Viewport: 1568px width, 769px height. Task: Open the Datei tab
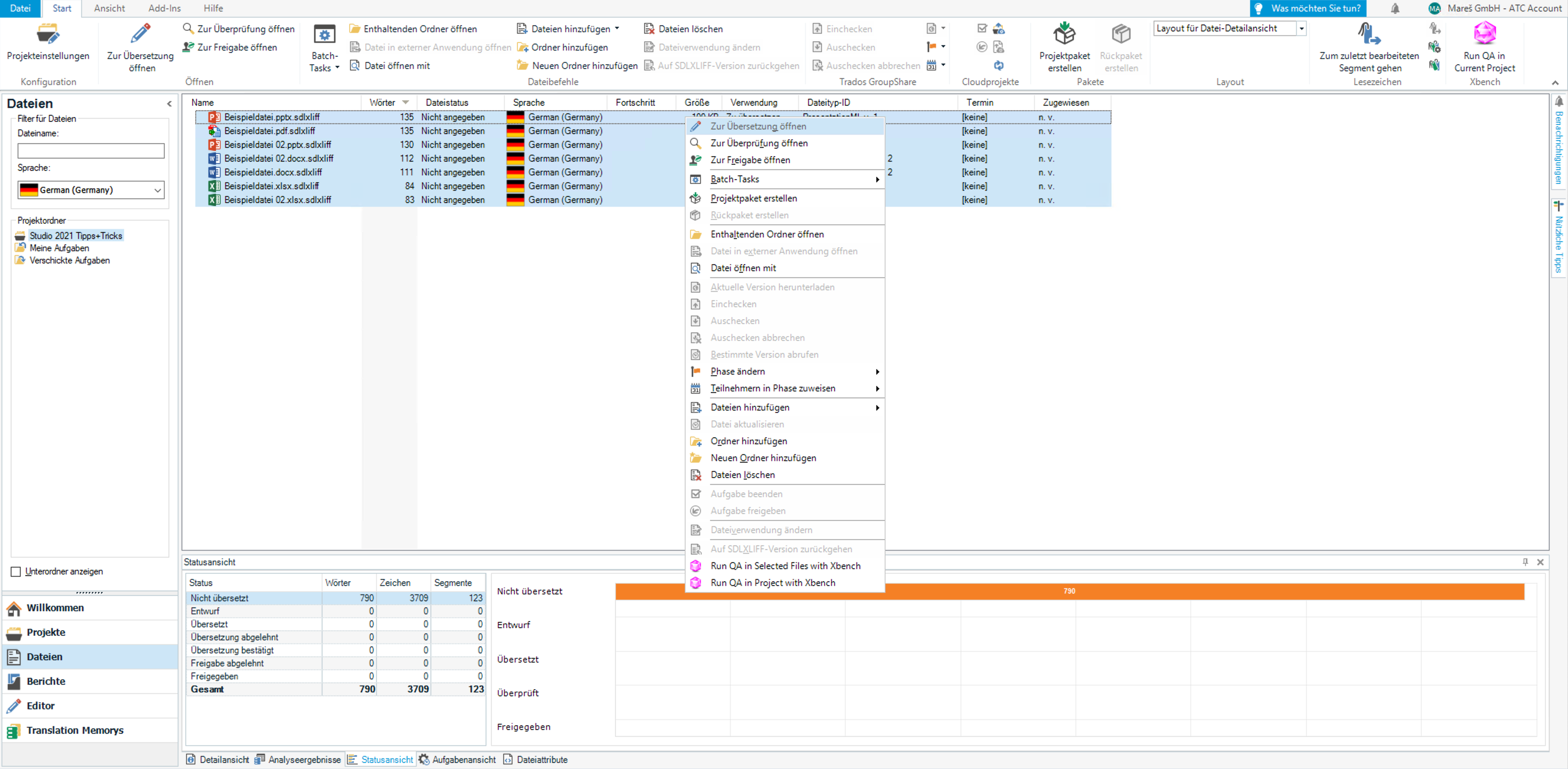[20, 8]
